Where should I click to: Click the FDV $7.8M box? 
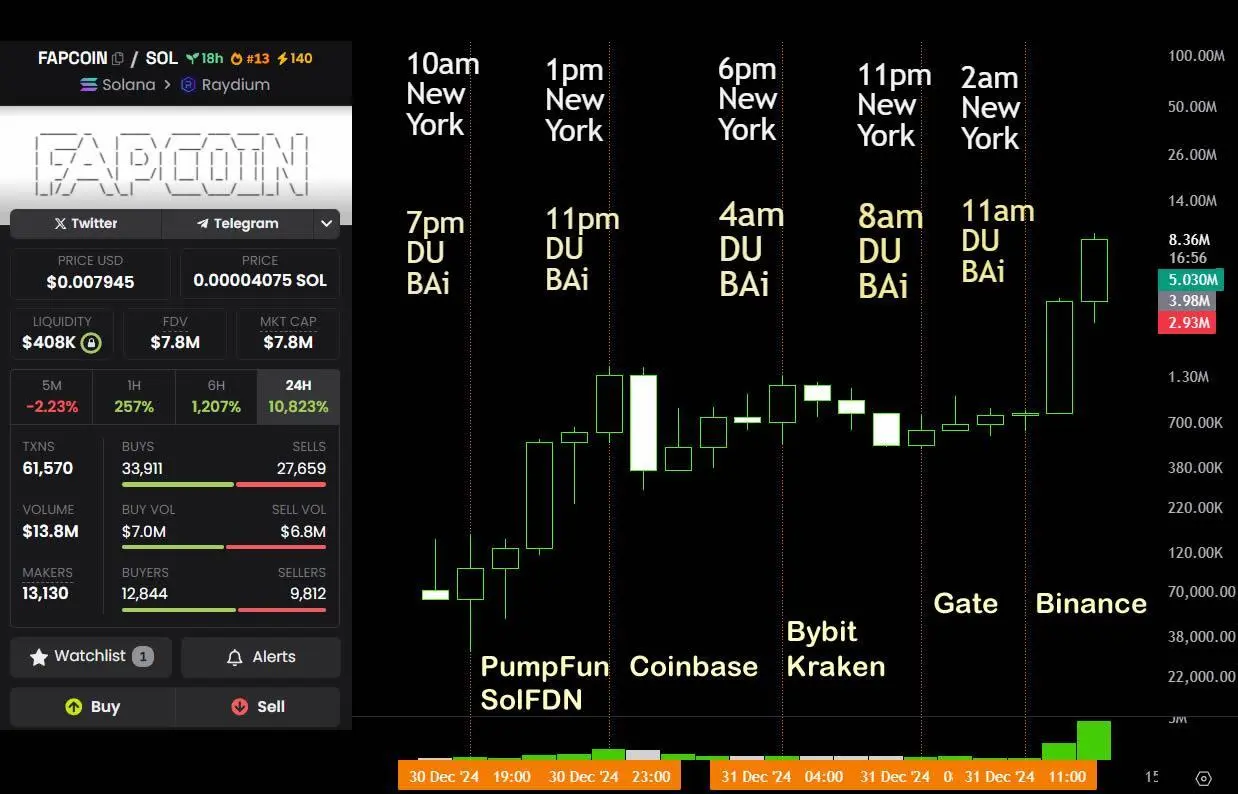point(175,334)
